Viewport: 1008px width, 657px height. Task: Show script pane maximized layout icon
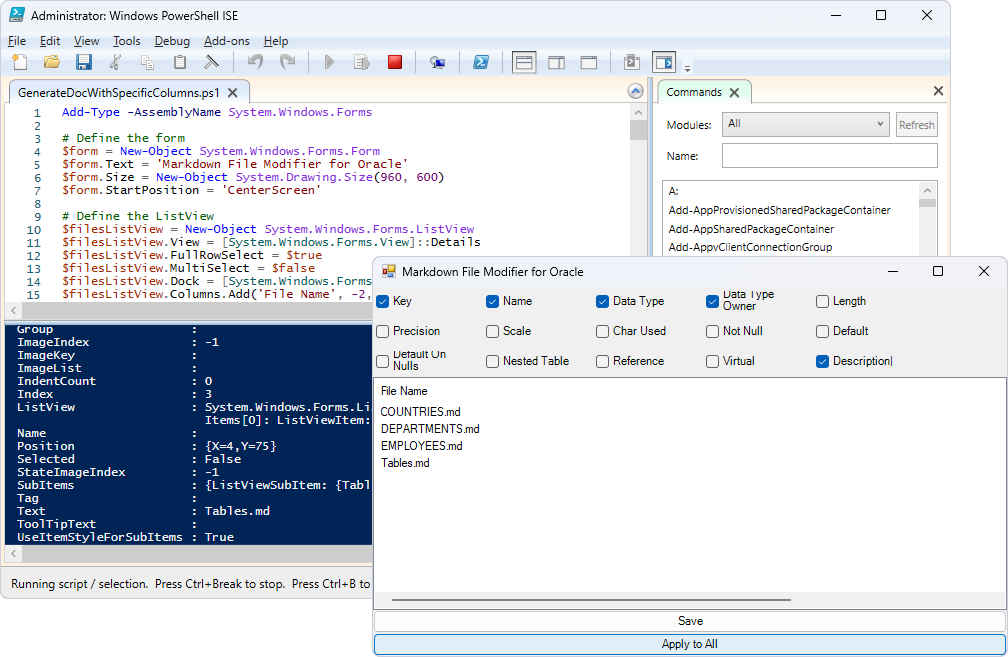pos(589,62)
